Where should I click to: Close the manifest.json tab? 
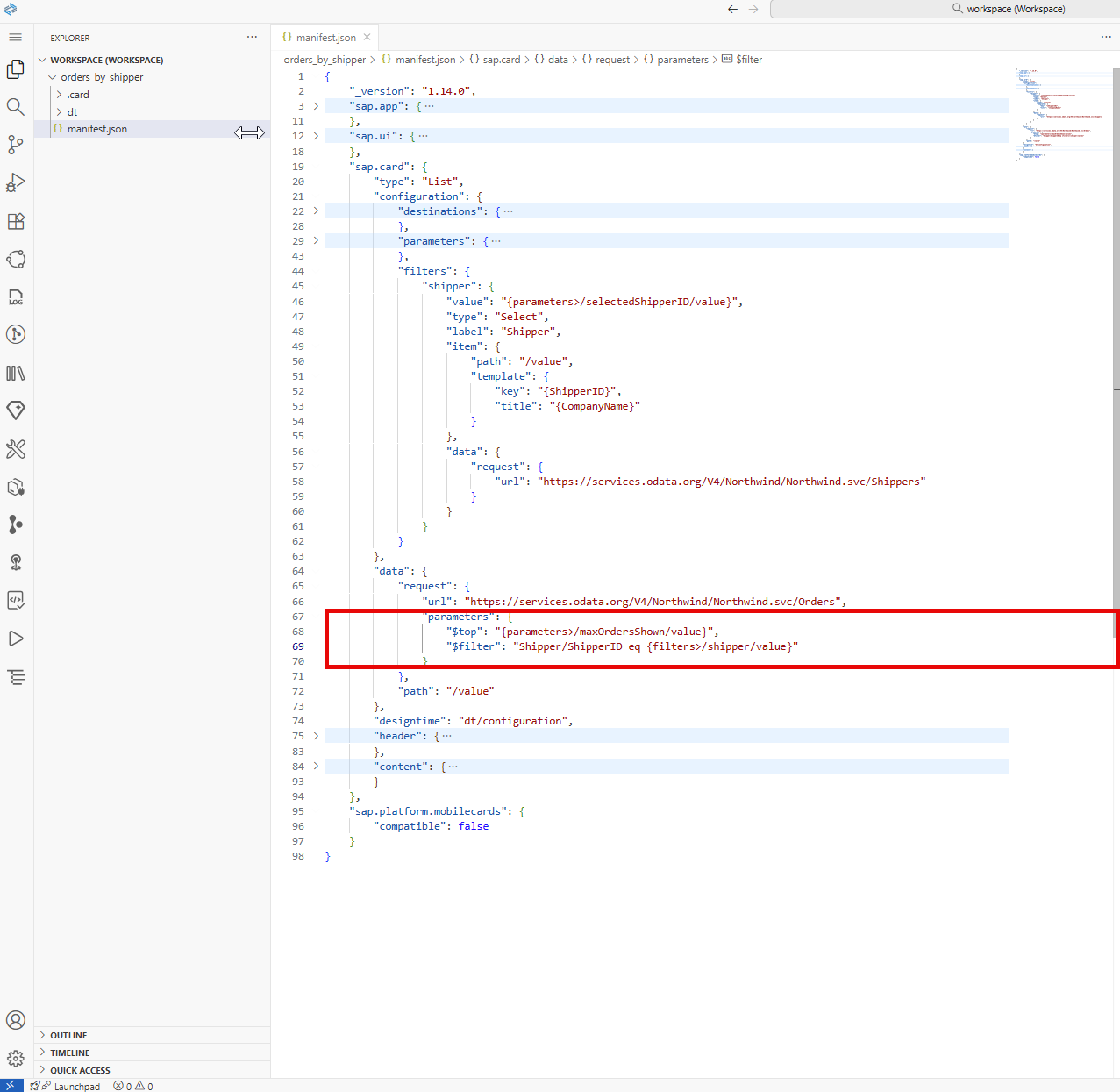click(x=367, y=37)
